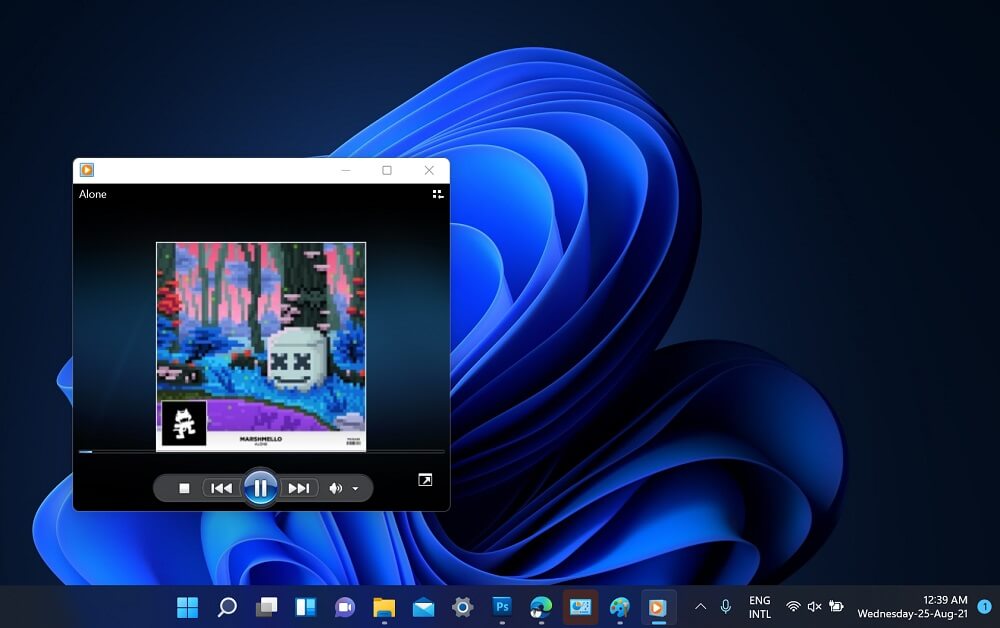Open Settings gear in taskbar
The width and height of the screenshot is (1000, 628).
462,607
